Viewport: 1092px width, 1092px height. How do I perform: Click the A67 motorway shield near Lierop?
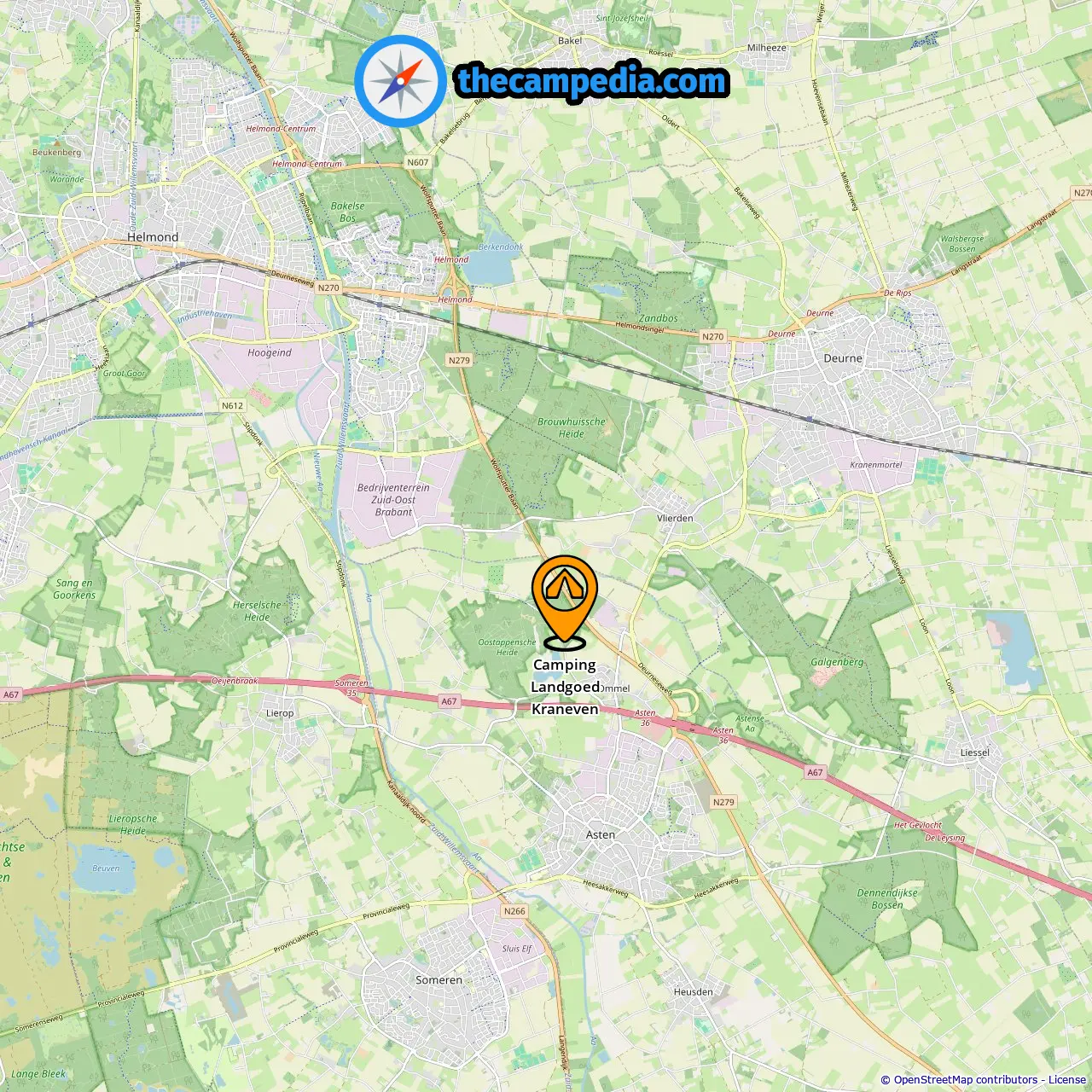click(450, 701)
